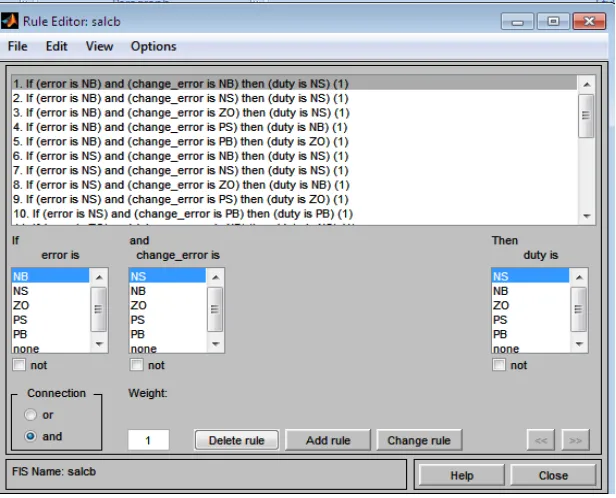This screenshot has width=616, height=498.
Task: Click the >> shift right button
Action: click(576, 440)
